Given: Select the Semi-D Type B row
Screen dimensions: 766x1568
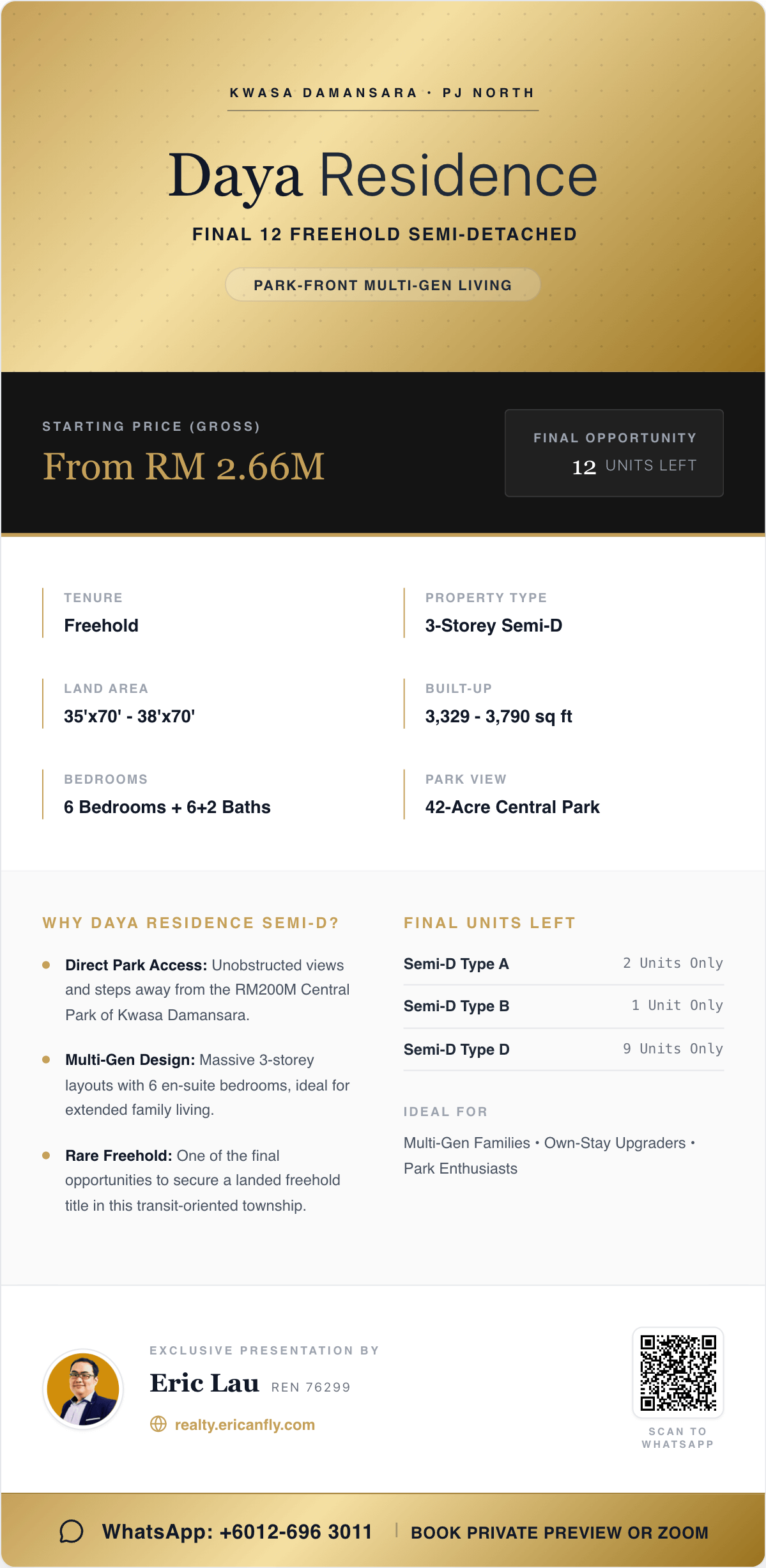Looking at the screenshot, I should tap(563, 1006).
